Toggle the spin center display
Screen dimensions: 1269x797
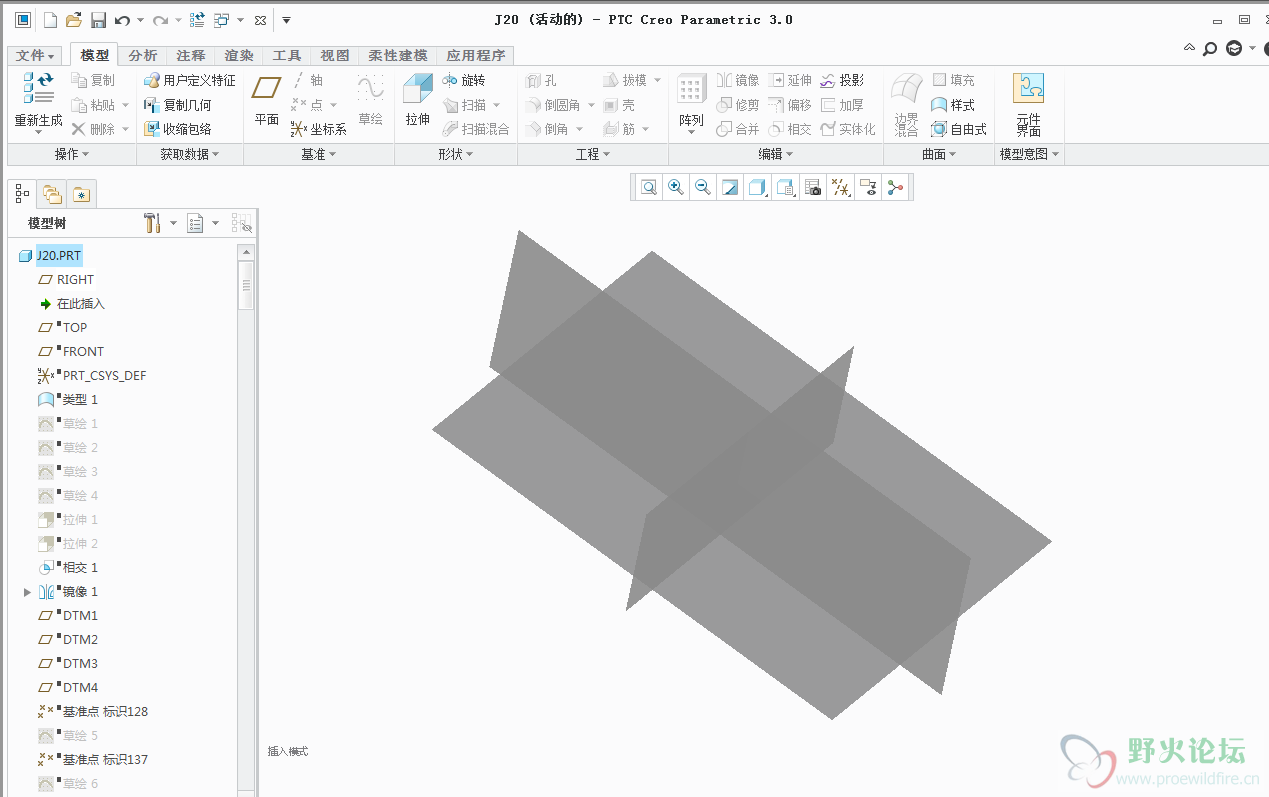[x=895, y=187]
